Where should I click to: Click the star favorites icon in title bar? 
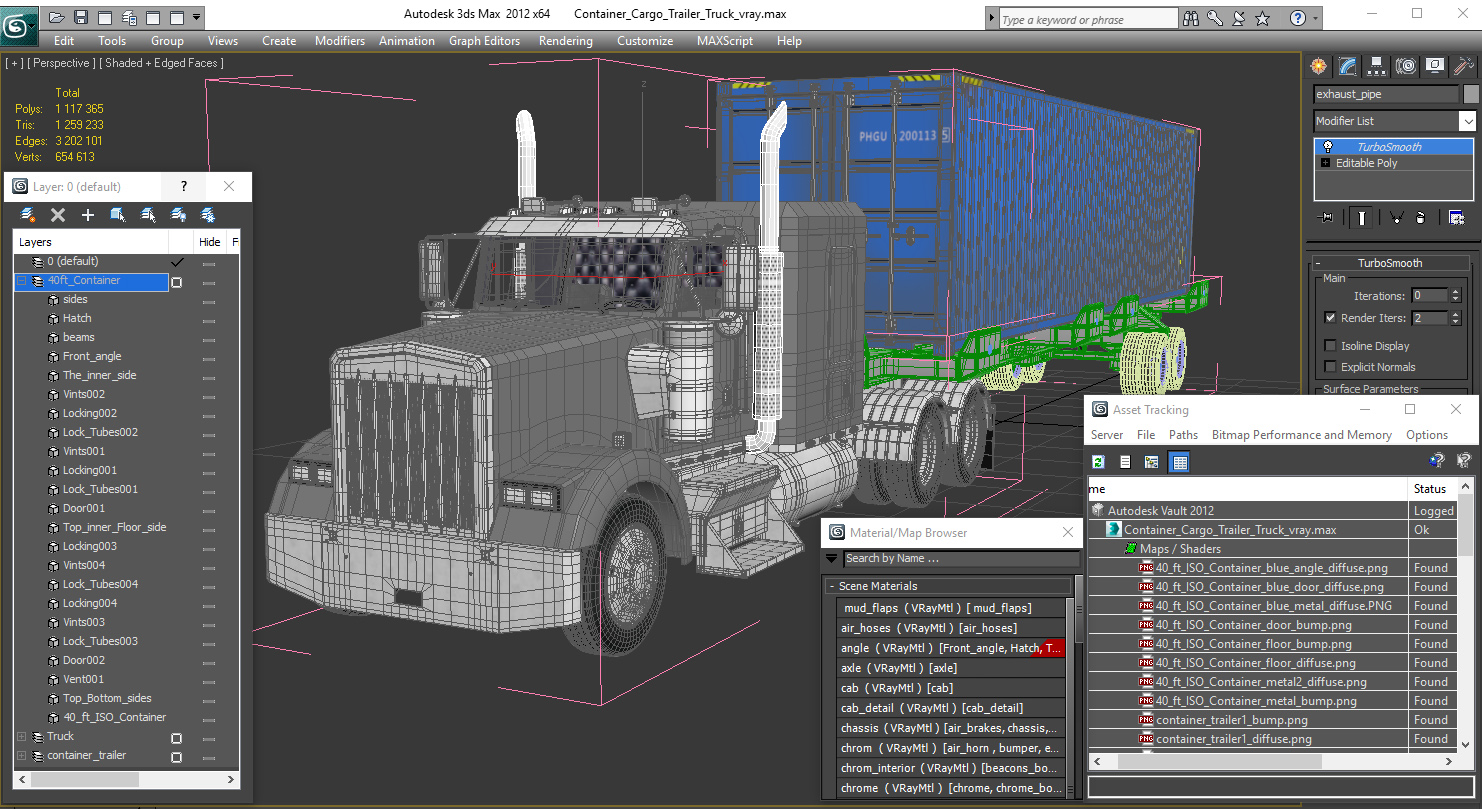point(1263,18)
